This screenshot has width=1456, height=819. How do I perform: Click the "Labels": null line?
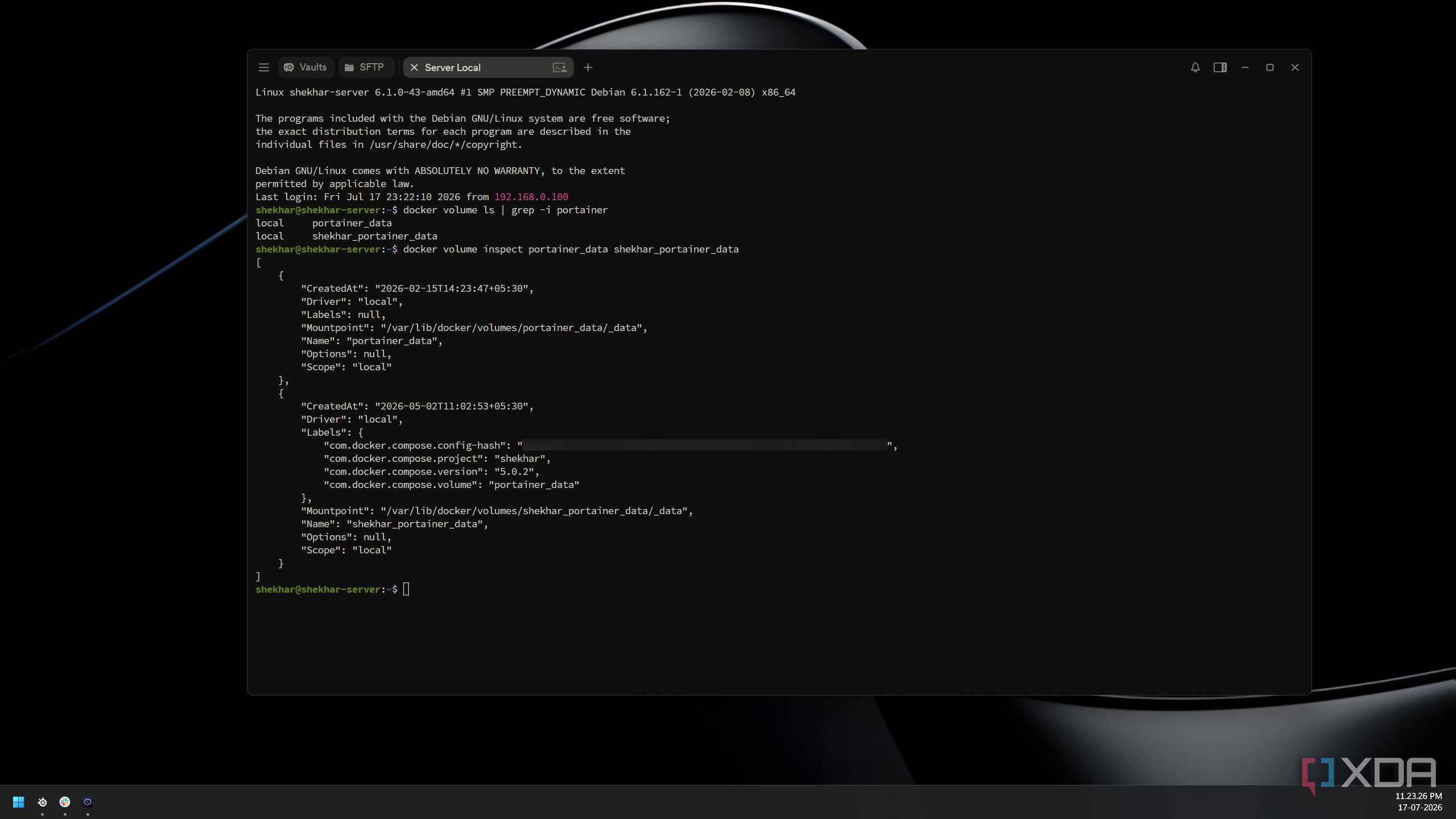[x=343, y=315]
